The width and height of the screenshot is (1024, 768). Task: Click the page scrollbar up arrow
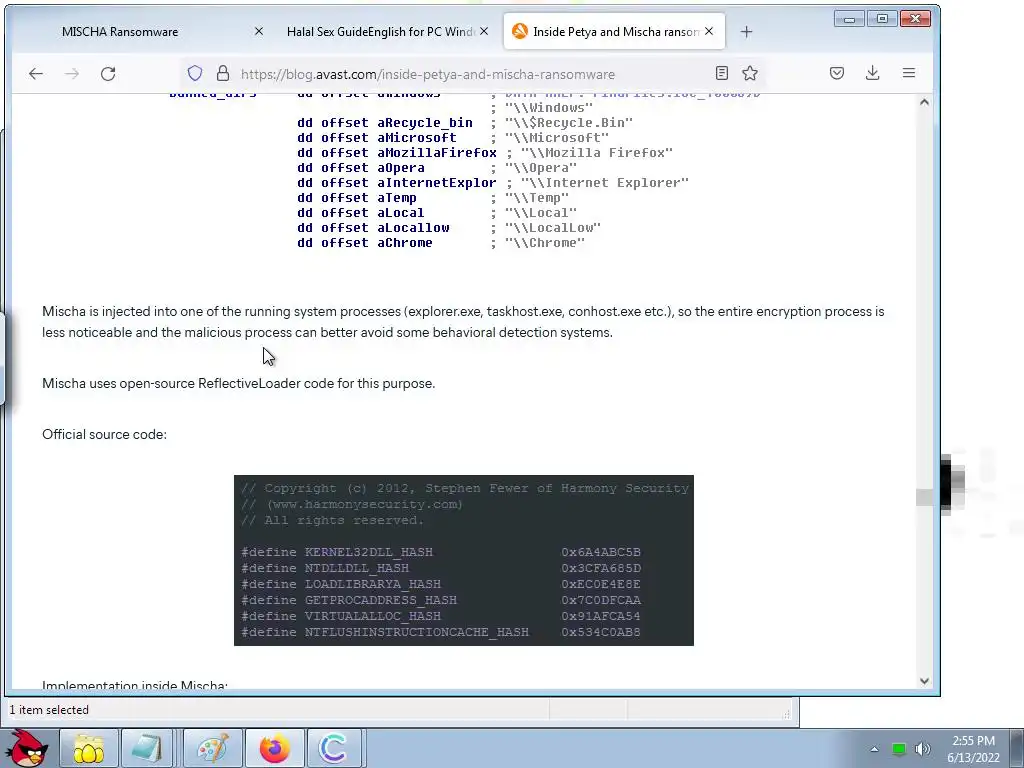(x=924, y=102)
